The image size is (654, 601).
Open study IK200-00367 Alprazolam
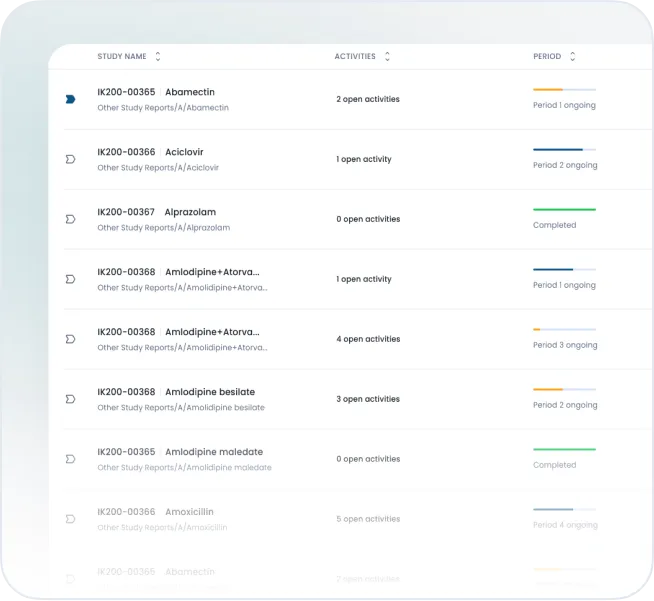coord(156,212)
